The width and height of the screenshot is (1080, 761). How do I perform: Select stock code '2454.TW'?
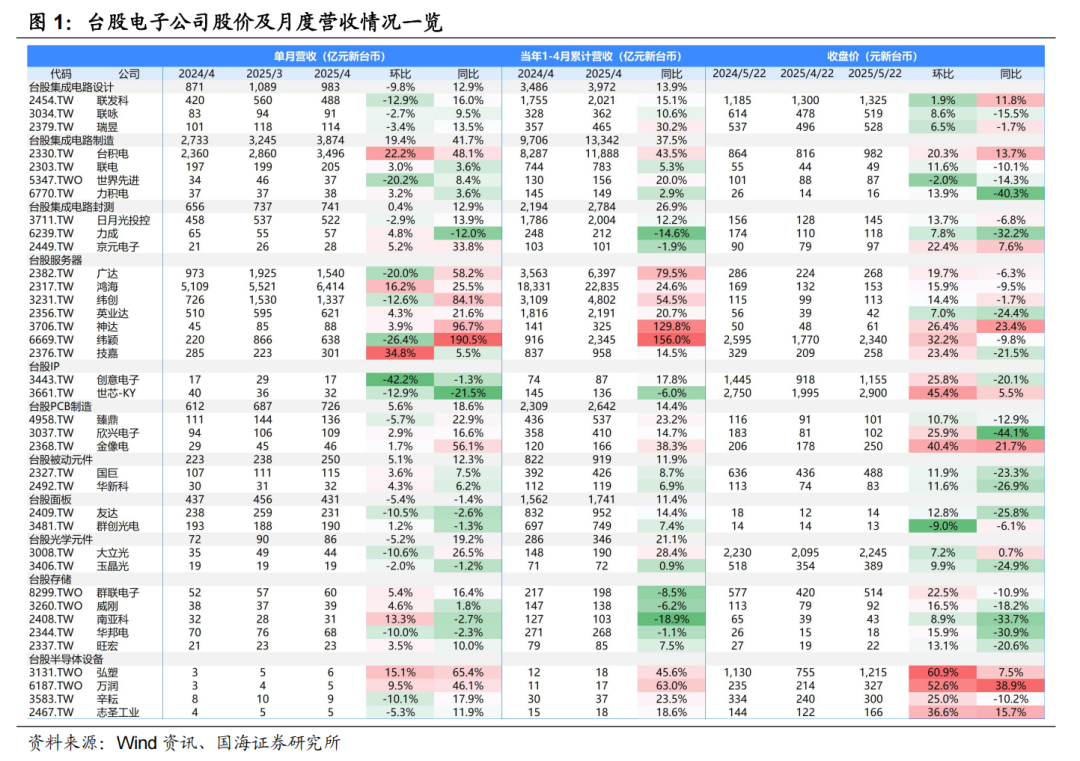click(x=51, y=101)
